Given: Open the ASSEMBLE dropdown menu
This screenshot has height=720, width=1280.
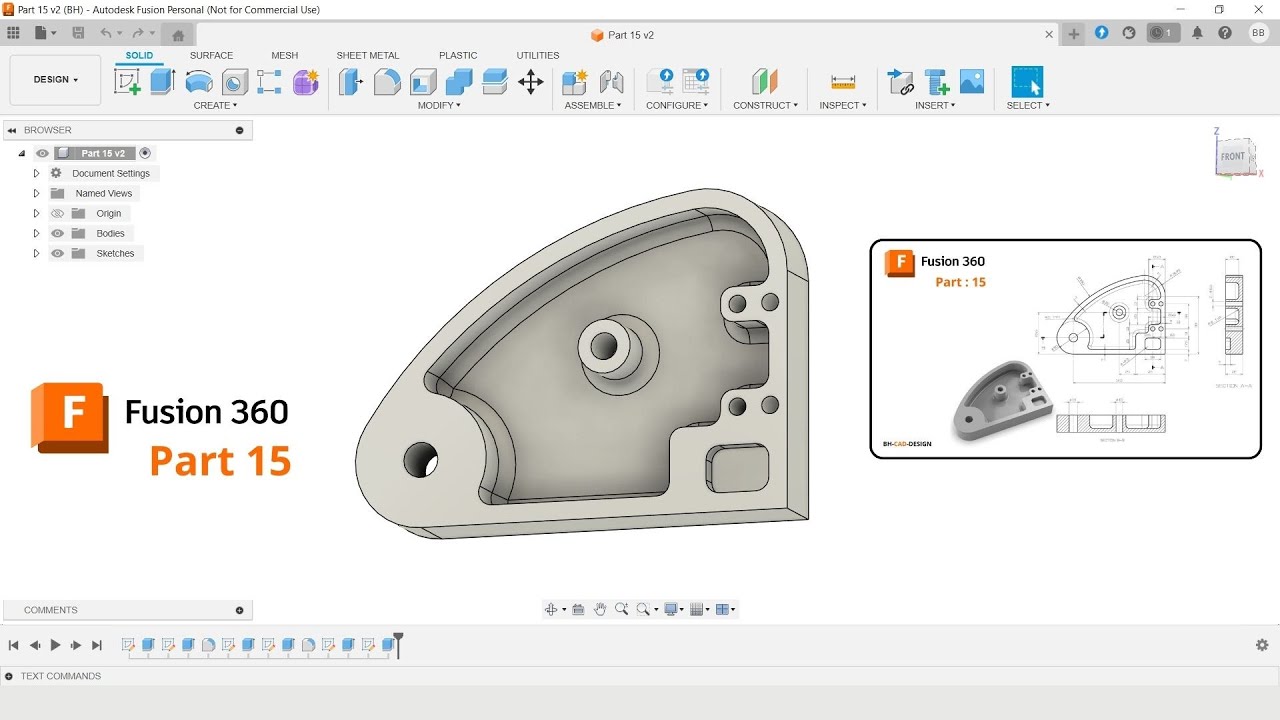Looking at the screenshot, I should pos(593,105).
